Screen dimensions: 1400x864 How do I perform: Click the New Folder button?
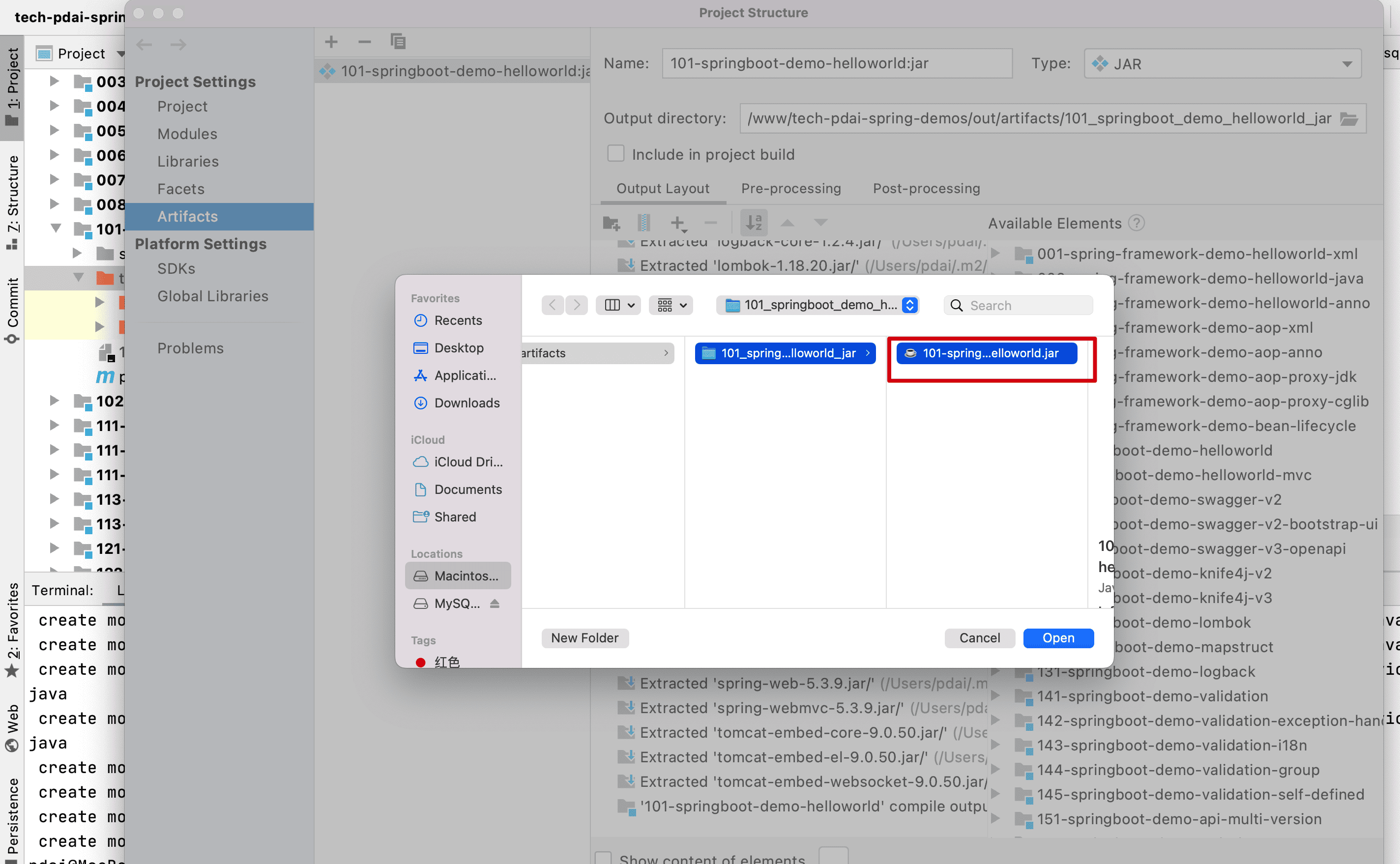tap(584, 638)
